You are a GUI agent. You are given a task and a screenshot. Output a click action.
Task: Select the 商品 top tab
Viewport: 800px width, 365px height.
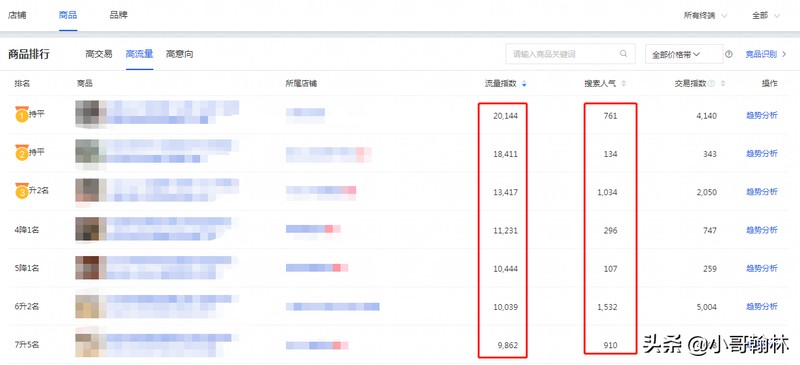[x=68, y=15]
